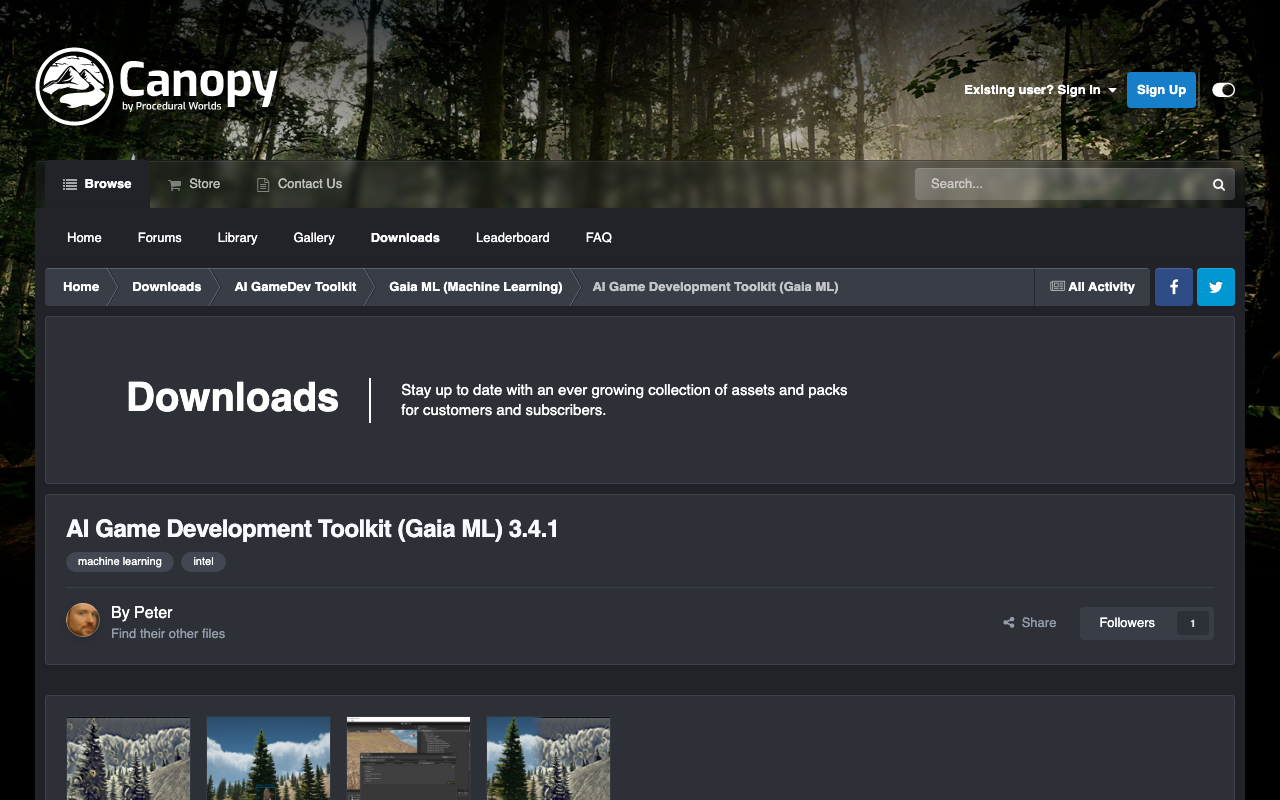
Task: Click the search magnifier icon
Action: click(x=1219, y=184)
